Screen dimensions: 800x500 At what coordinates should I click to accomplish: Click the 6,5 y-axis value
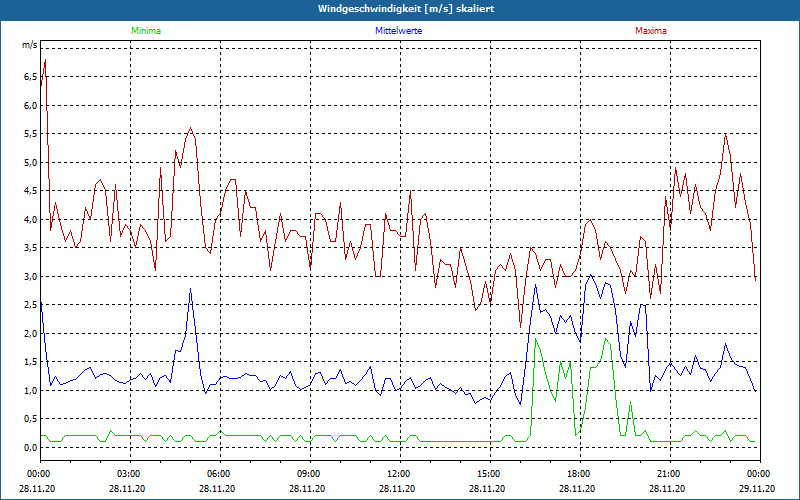[30, 77]
